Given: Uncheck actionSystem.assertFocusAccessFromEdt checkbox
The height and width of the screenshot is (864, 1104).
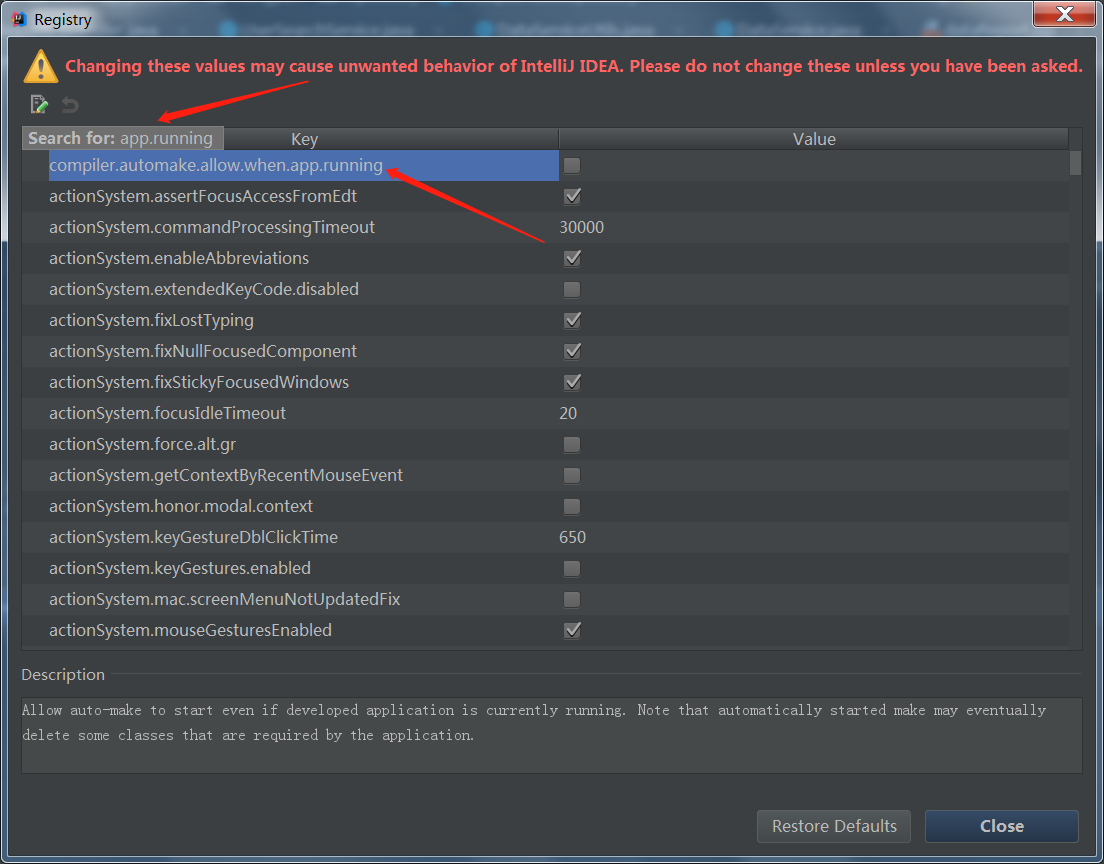Looking at the screenshot, I should coord(572,196).
